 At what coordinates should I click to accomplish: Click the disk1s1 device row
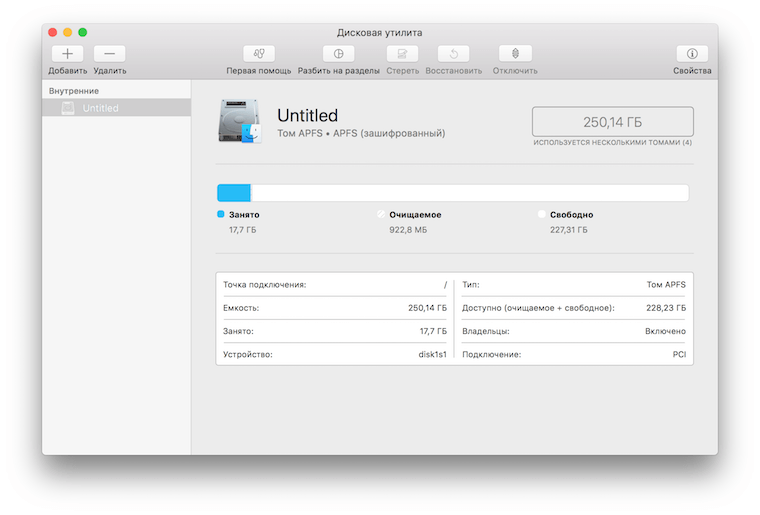[334, 354]
